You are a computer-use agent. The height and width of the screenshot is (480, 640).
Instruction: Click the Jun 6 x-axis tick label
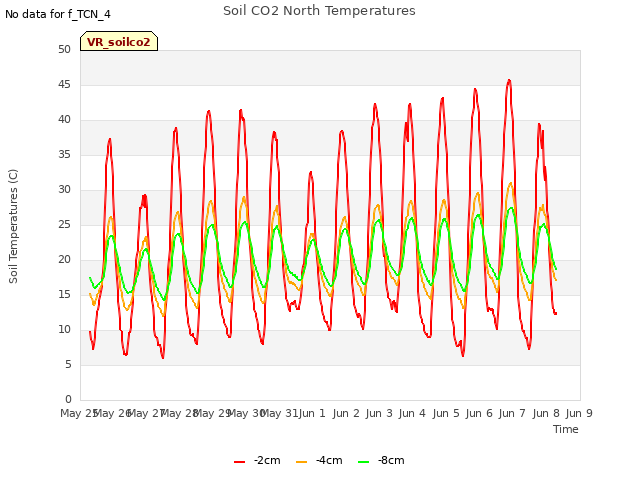pyautogui.click(x=479, y=413)
